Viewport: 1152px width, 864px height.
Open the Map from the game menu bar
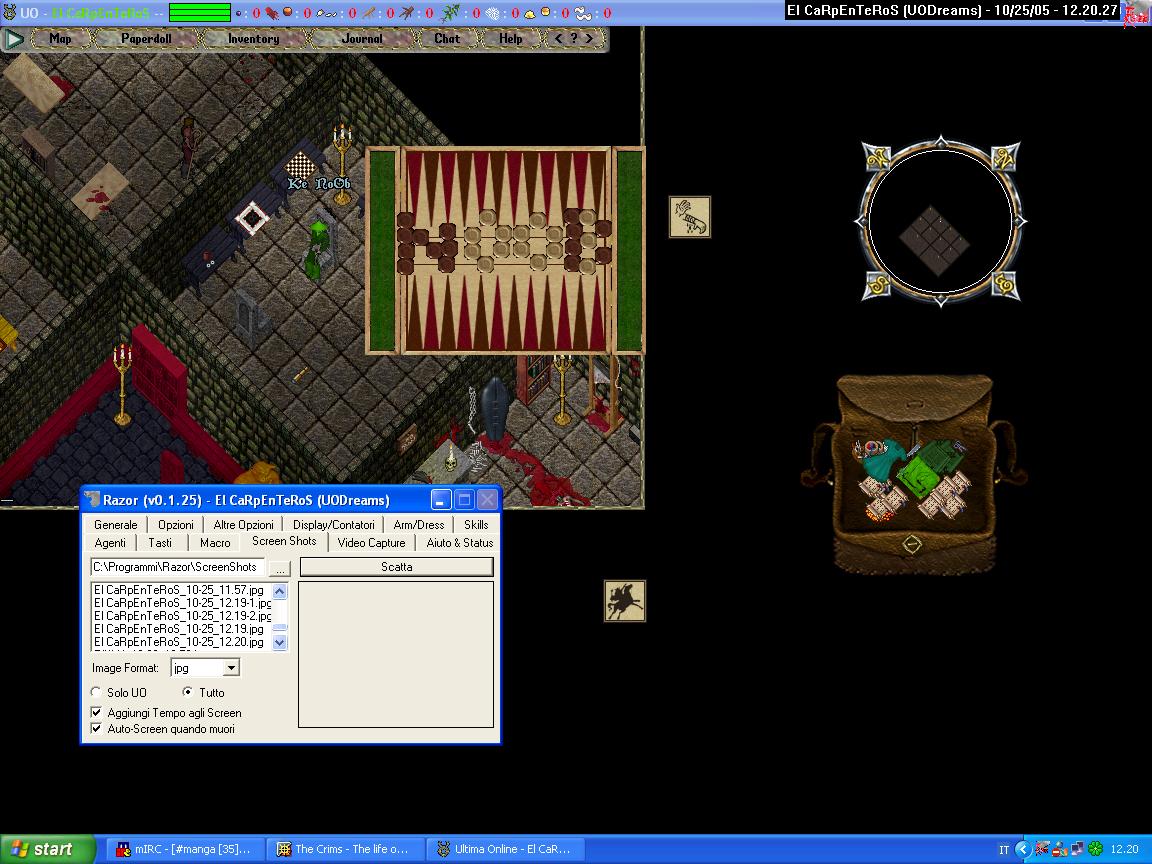pos(60,39)
